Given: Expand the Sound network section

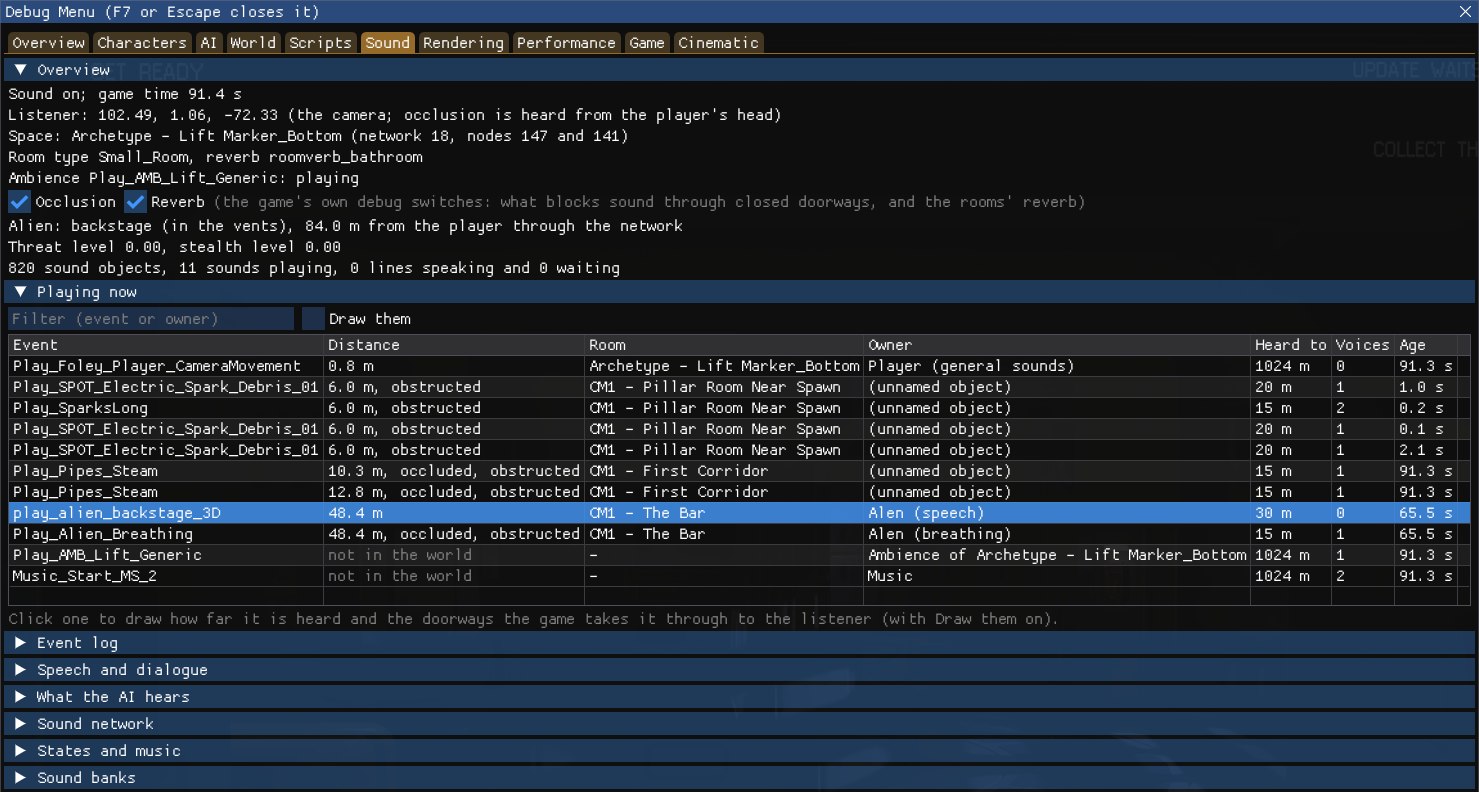Looking at the screenshot, I should pos(739,724).
